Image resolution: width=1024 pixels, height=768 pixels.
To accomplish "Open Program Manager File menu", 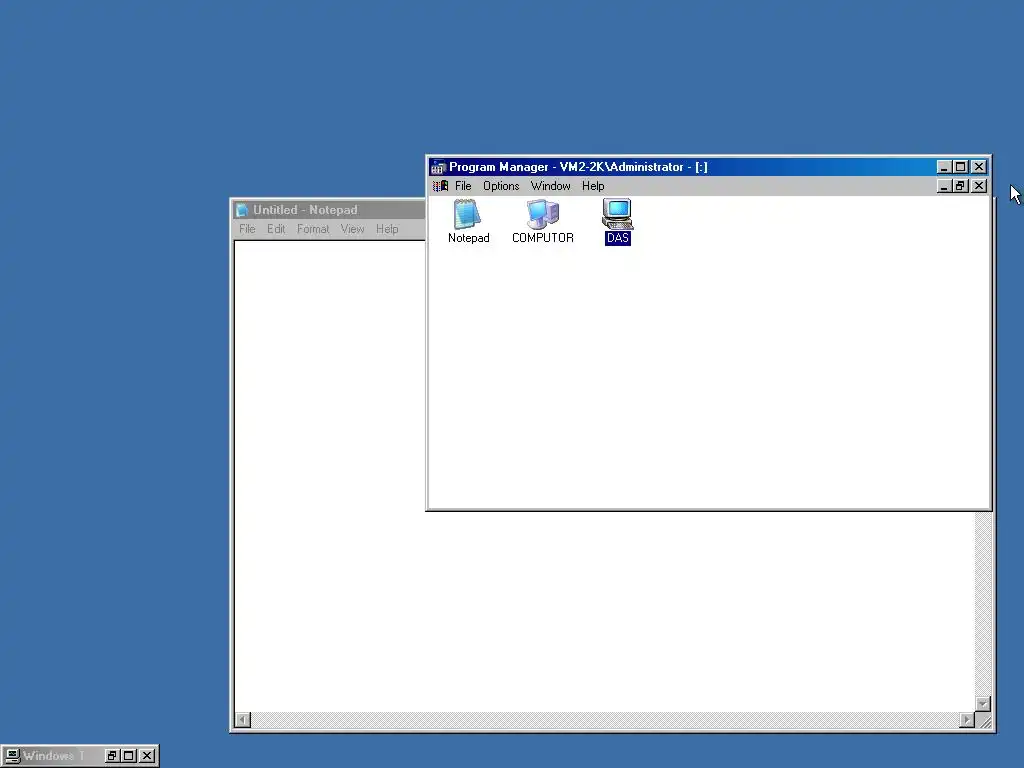I will 463,186.
